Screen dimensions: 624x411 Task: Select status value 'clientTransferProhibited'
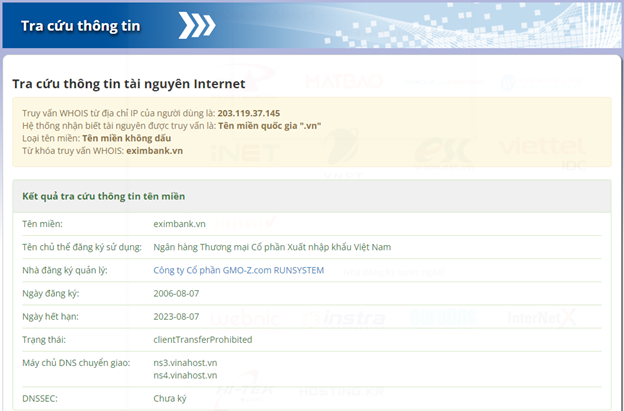(x=203, y=340)
